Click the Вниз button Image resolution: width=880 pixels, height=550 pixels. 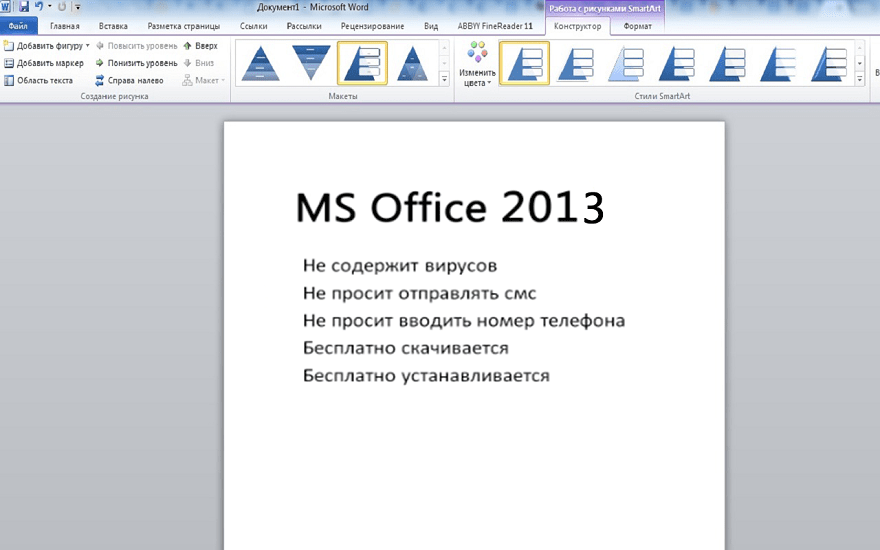pyautogui.click(x=199, y=63)
